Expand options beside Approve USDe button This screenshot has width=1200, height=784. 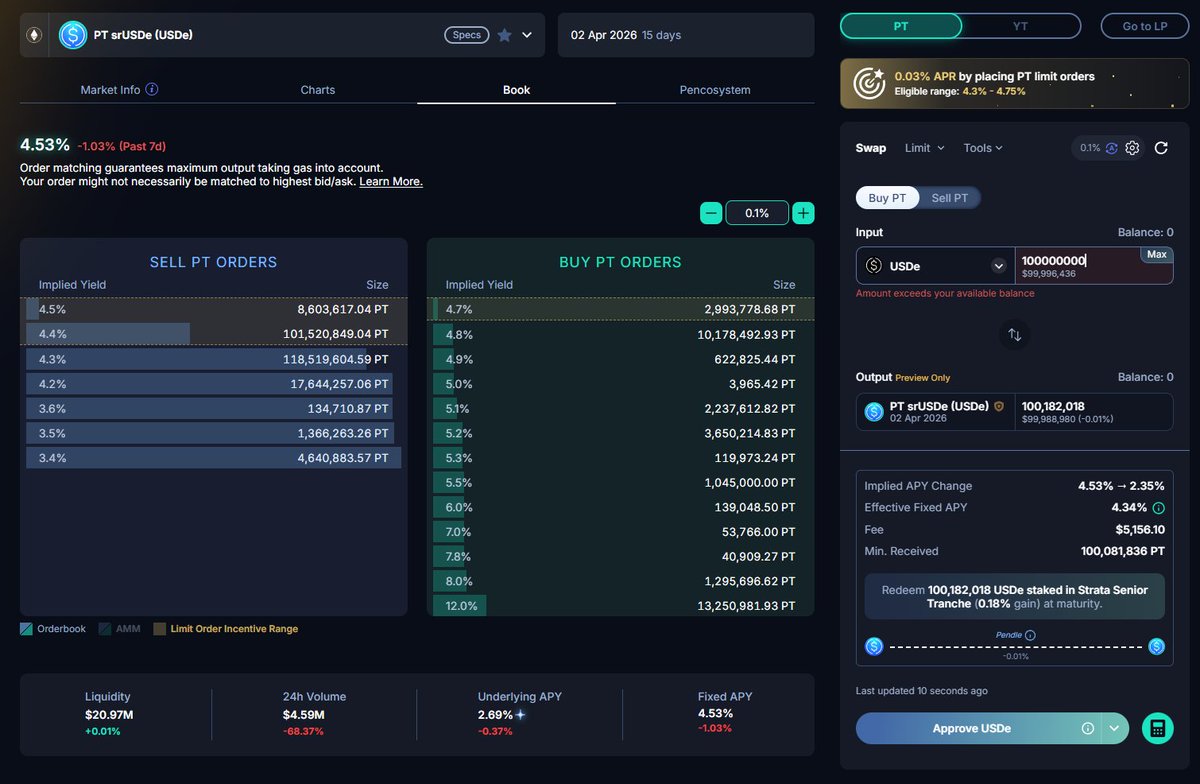coord(1114,728)
